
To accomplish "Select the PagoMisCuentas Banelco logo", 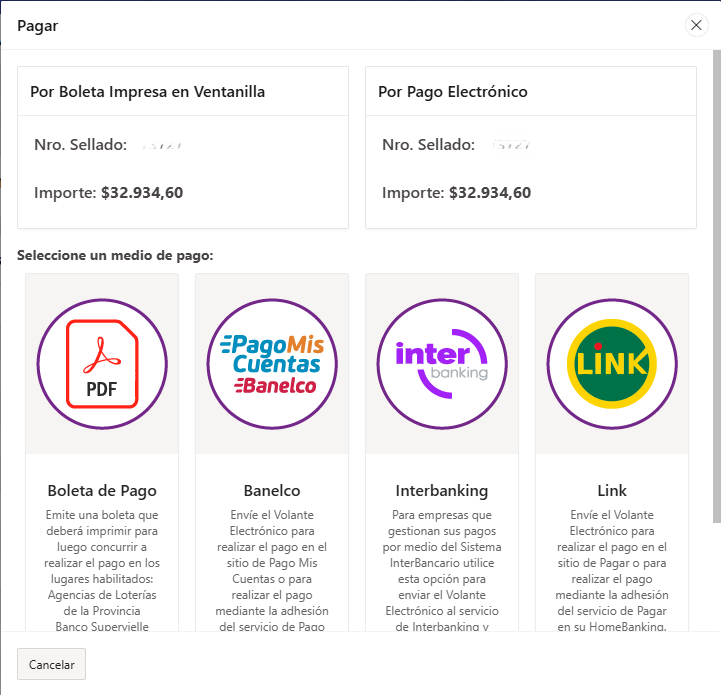I will tap(272, 363).
